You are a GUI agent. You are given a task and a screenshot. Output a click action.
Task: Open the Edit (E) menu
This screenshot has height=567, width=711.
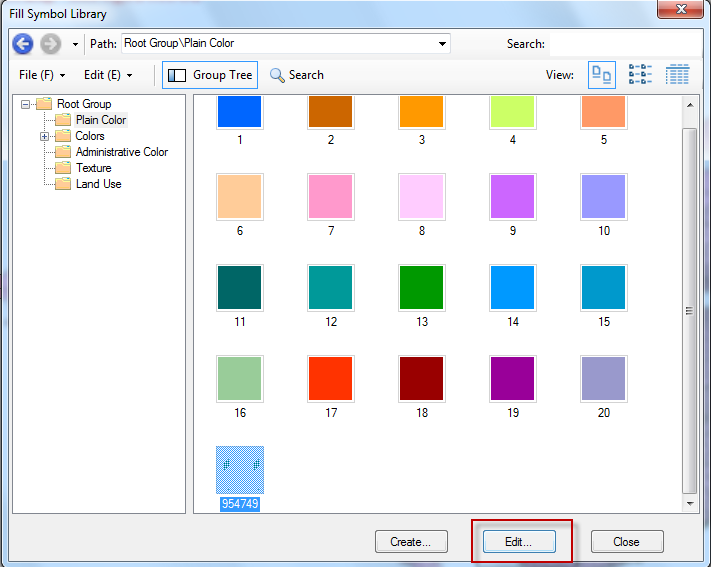click(x=108, y=75)
